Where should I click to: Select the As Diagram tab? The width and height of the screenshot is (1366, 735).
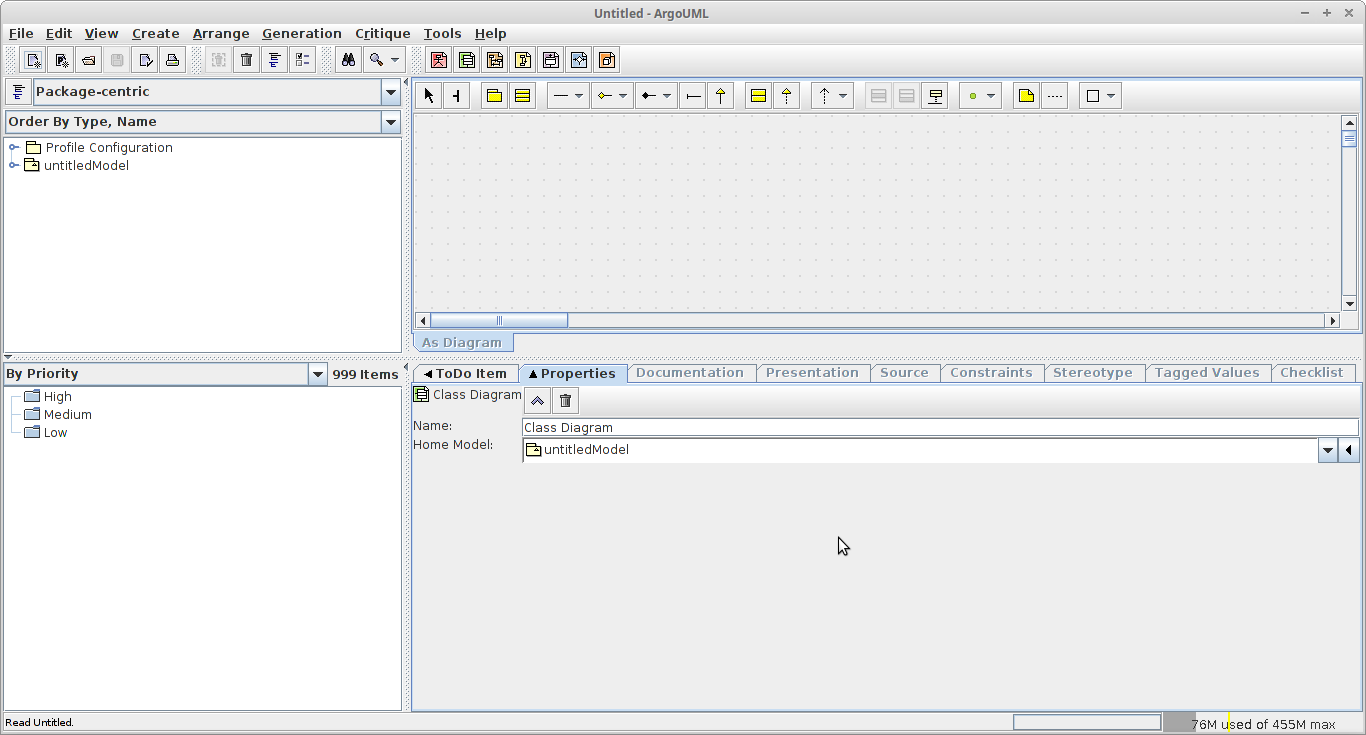click(x=462, y=342)
